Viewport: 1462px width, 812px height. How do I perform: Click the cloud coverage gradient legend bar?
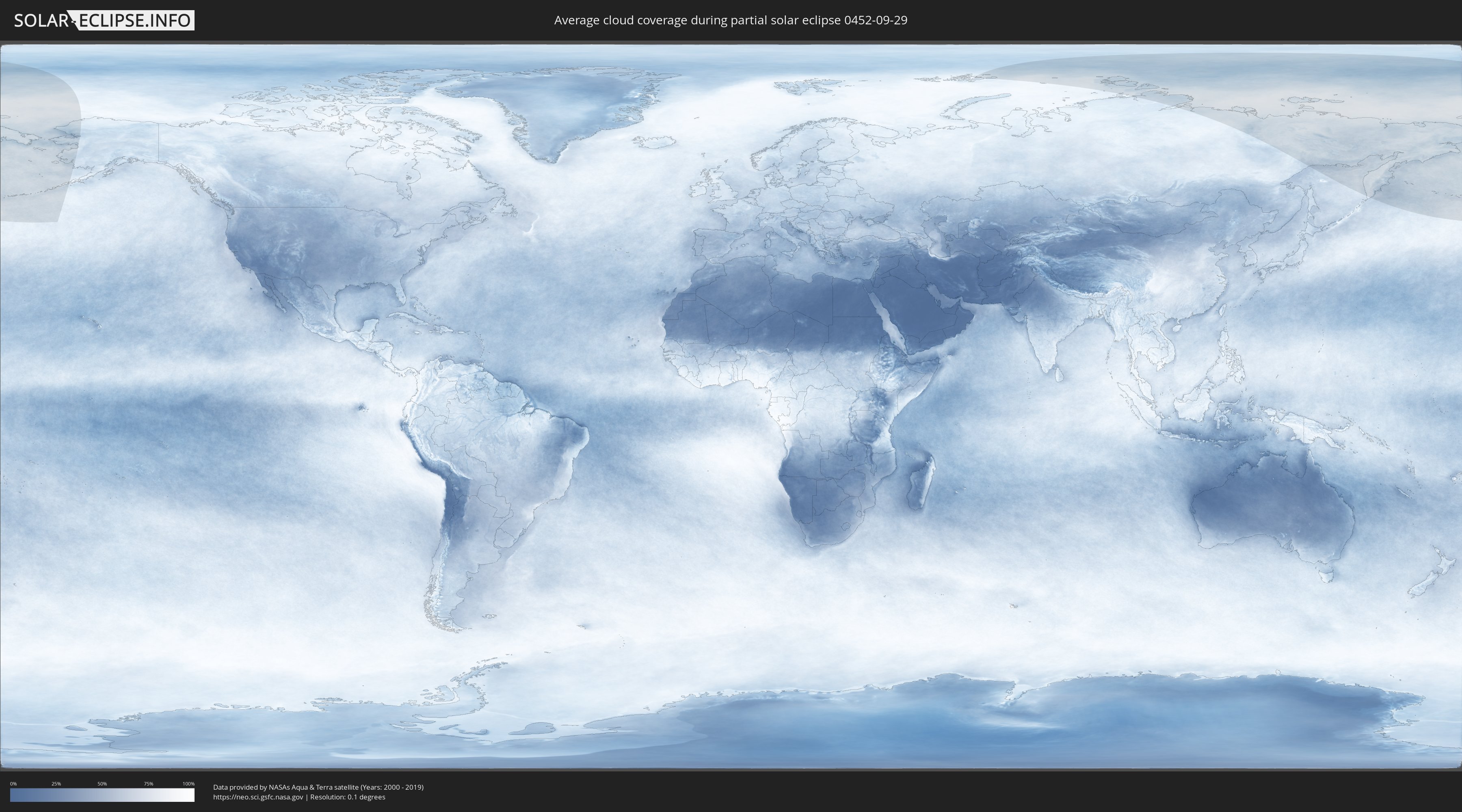pyautogui.click(x=102, y=795)
